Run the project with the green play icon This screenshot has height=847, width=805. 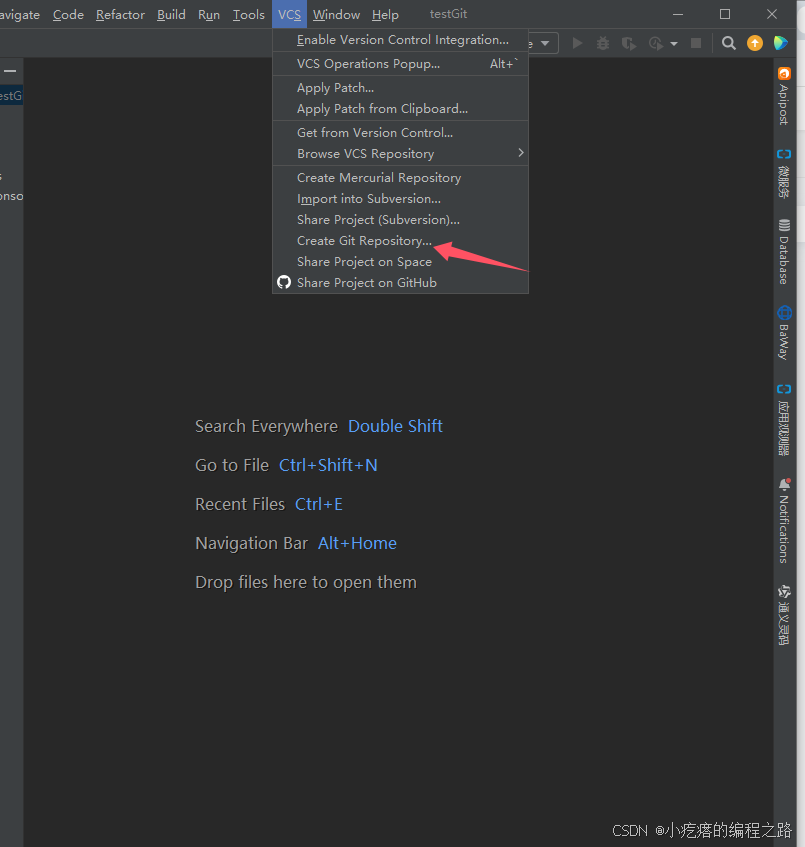tap(577, 43)
